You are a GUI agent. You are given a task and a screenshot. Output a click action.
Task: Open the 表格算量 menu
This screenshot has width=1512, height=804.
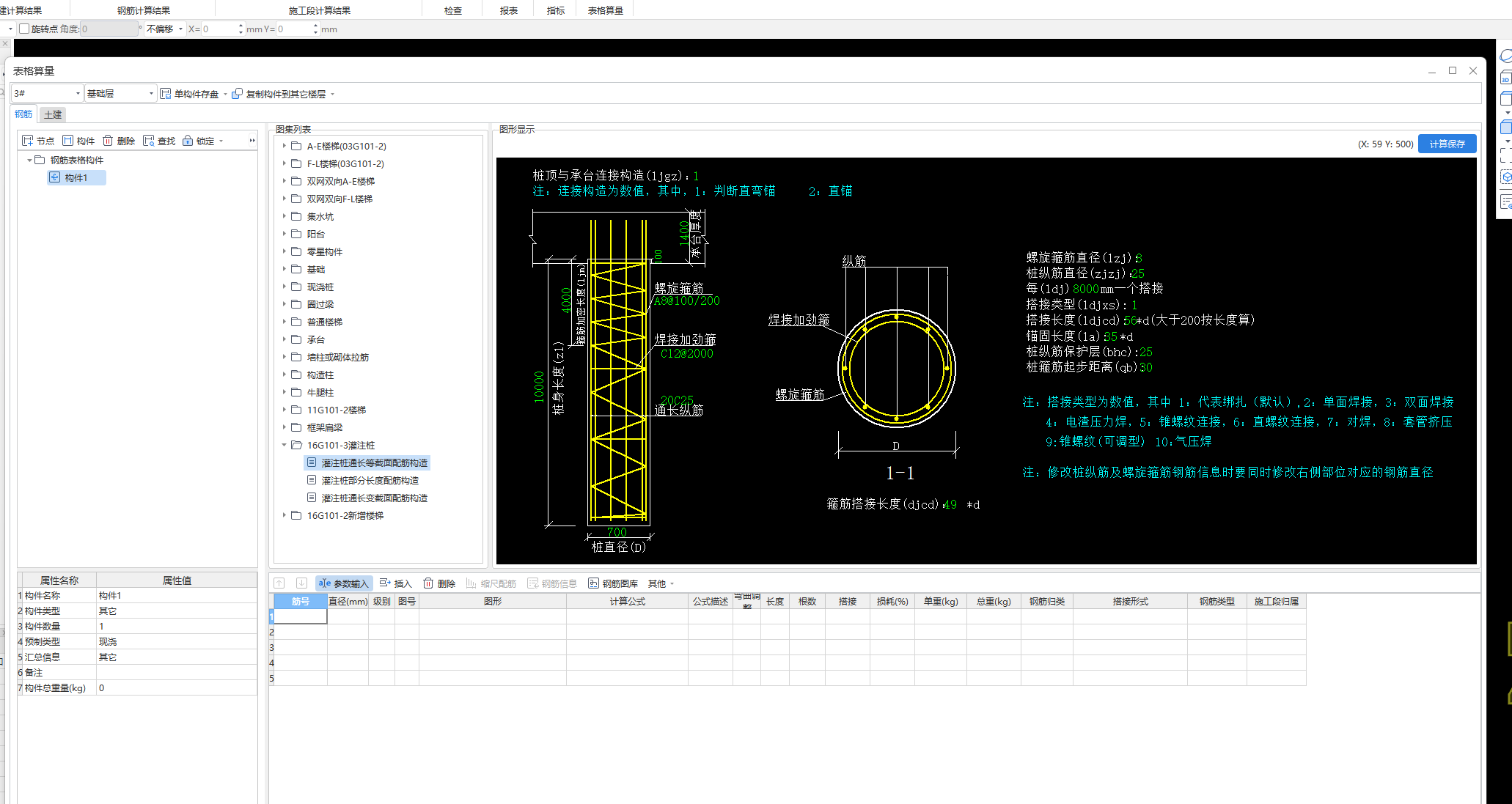606,10
